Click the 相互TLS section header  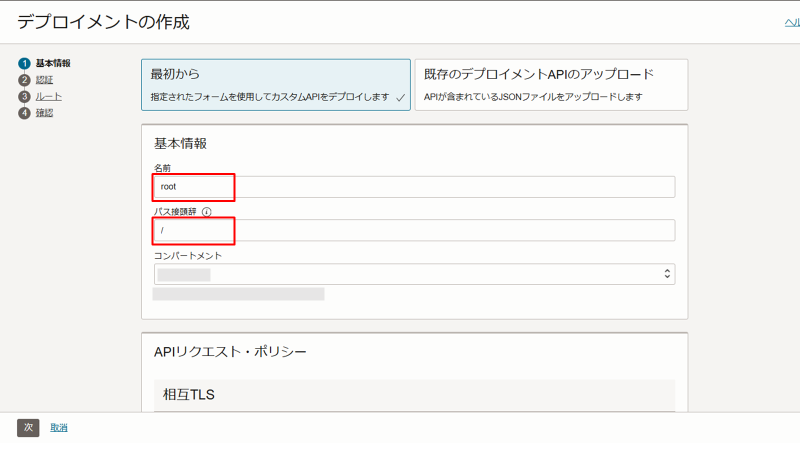414,395
